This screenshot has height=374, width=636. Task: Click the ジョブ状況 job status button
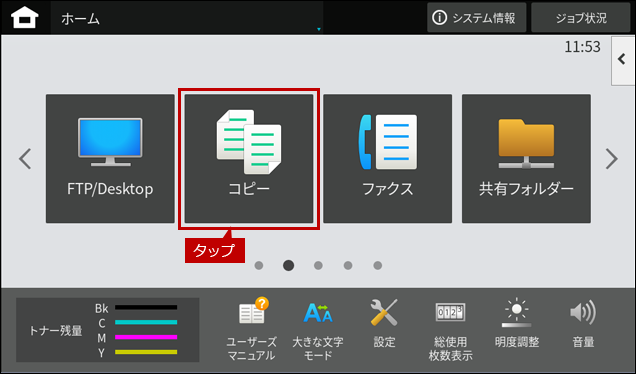[x=581, y=18]
